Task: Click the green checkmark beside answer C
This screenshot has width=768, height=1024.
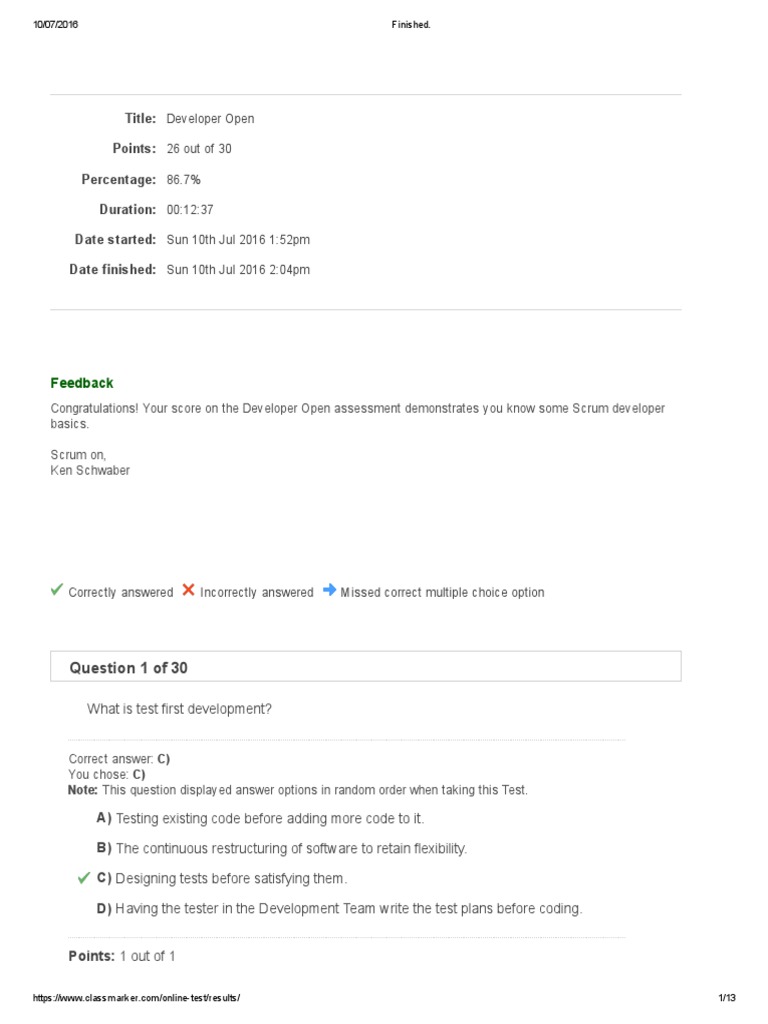Action: [84, 878]
